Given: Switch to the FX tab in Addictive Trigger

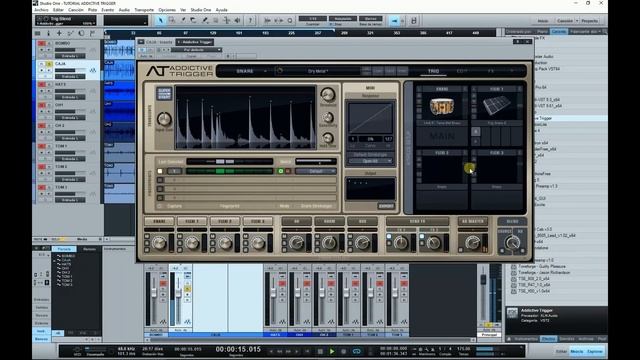Looking at the screenshot, I should pos(491,71).
